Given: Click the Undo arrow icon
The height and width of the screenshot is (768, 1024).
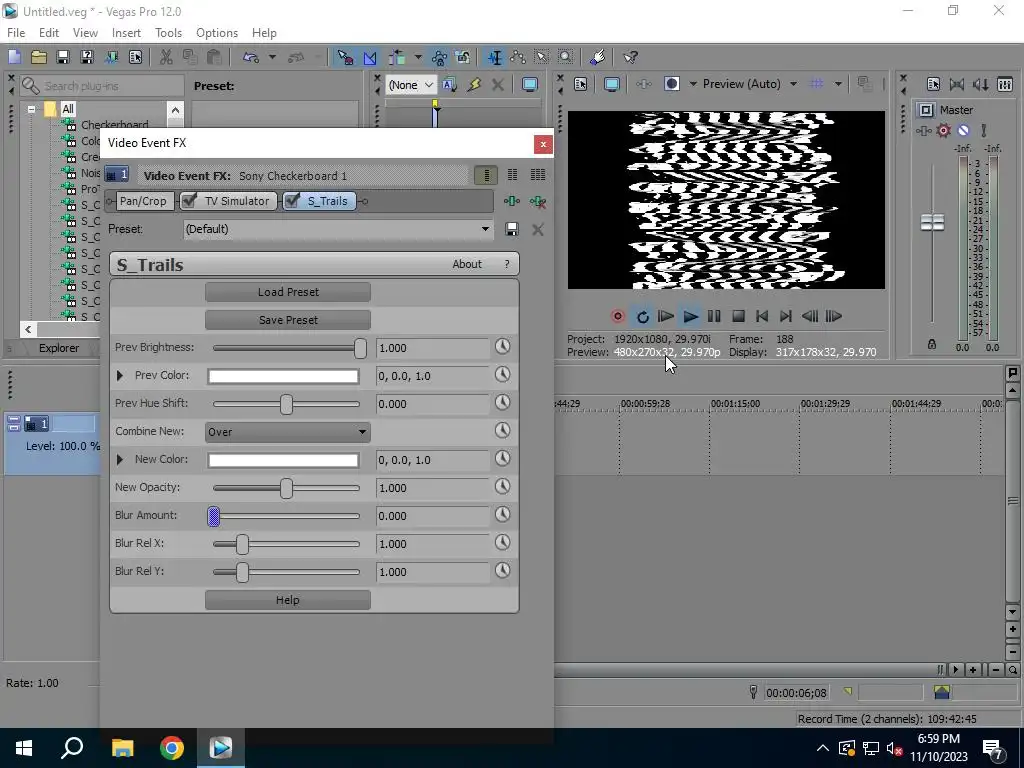Looking at the screenshot, I should 251,57.
